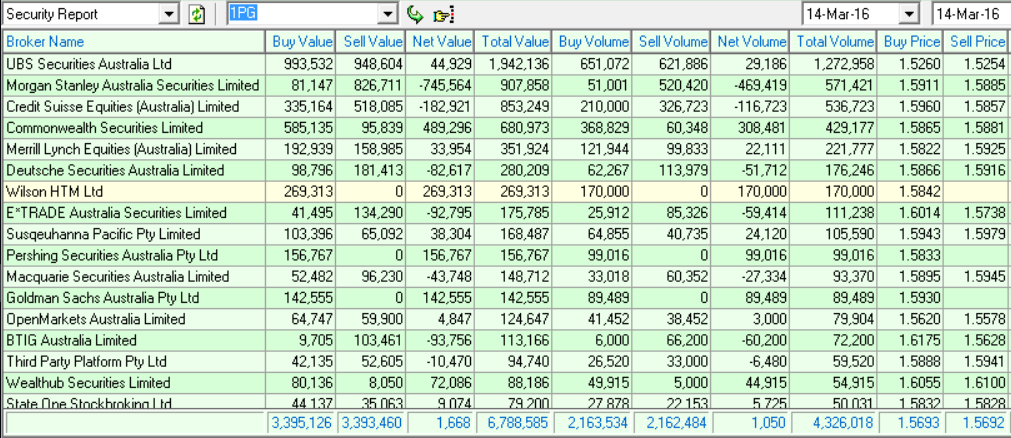
Task: Select Macquarie Securities Australia Limited row
Action: 506,277
